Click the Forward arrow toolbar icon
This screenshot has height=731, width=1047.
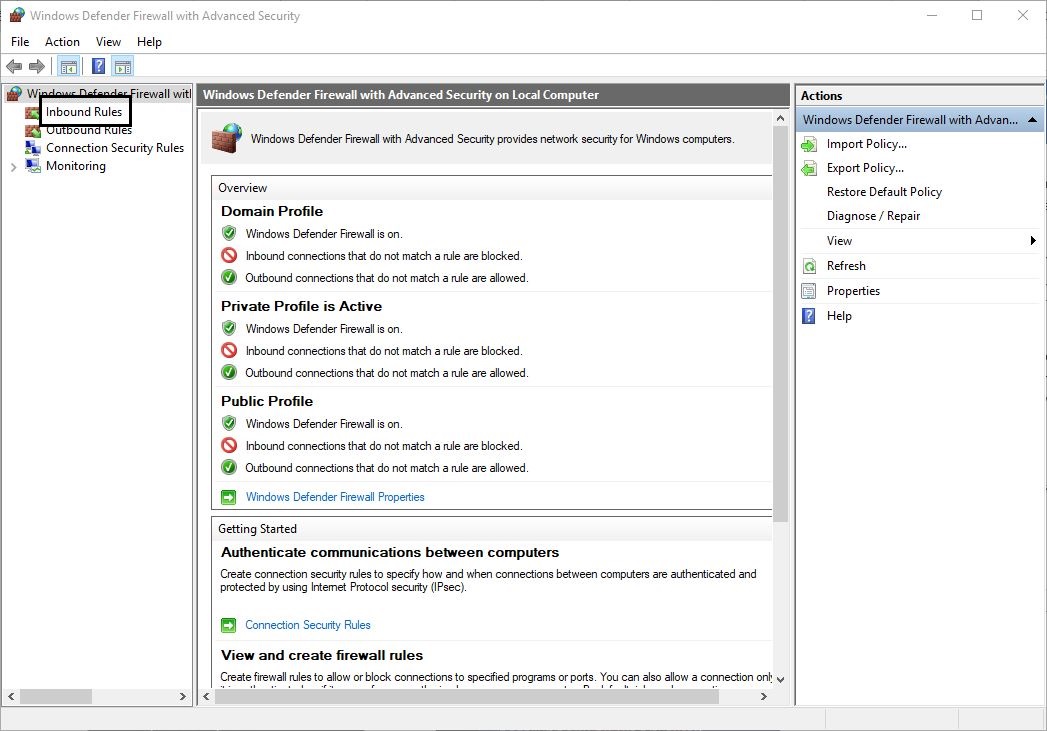[37, 66]
